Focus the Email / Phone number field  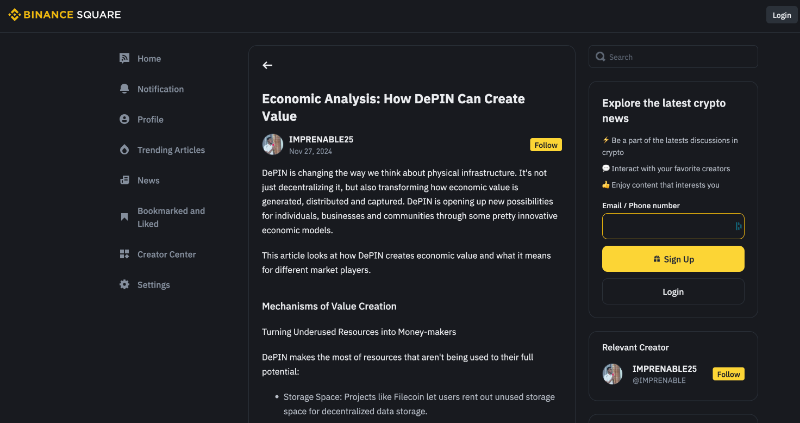click(x=673, y=226)
